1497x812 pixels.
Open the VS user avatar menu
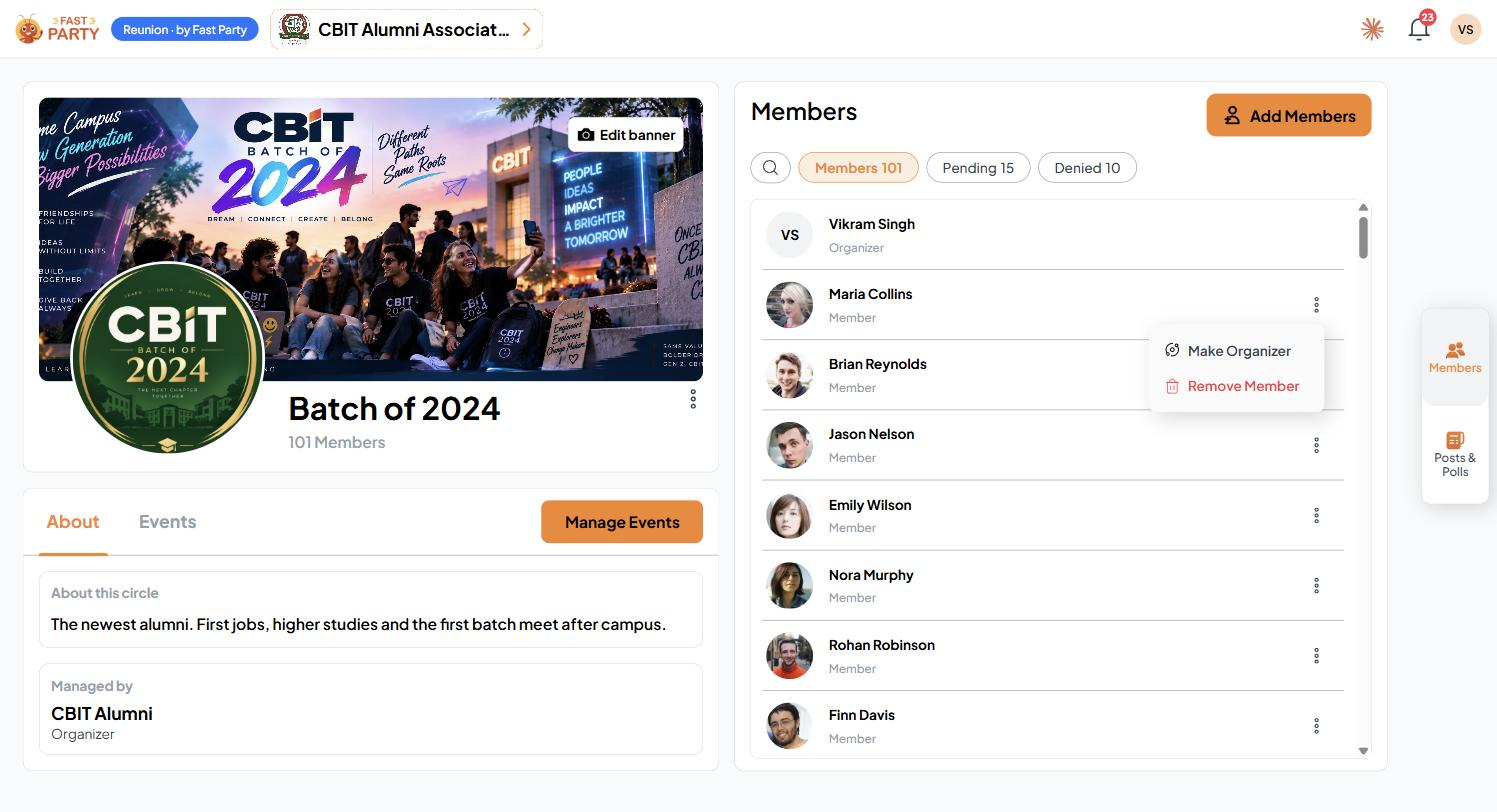[1465, 29]
